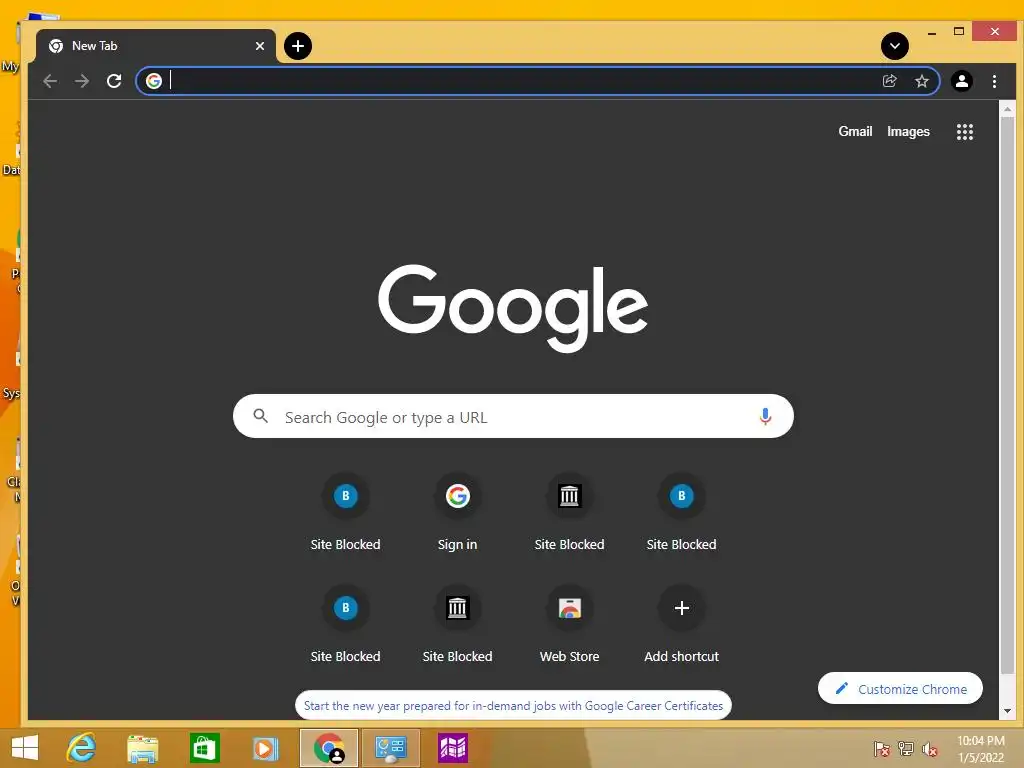Bookmark this tab with the star icon
The height and width of the screenshot is (768, 1024).
pos(921,81)
